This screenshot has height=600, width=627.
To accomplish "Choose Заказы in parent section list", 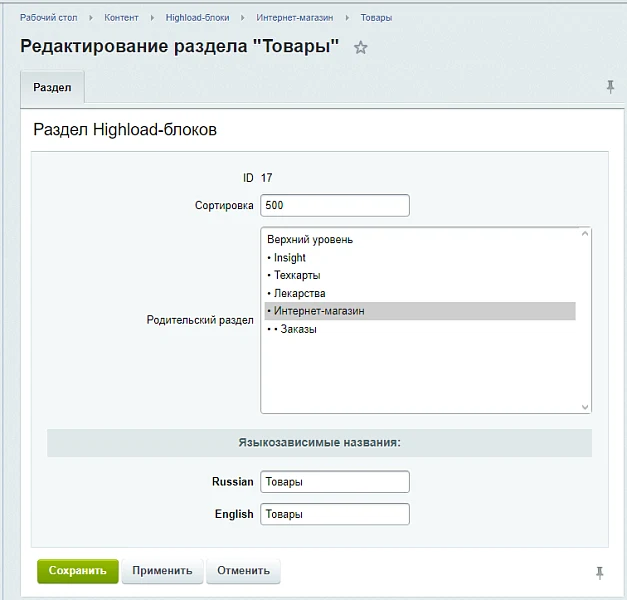I will pos(420,329).
